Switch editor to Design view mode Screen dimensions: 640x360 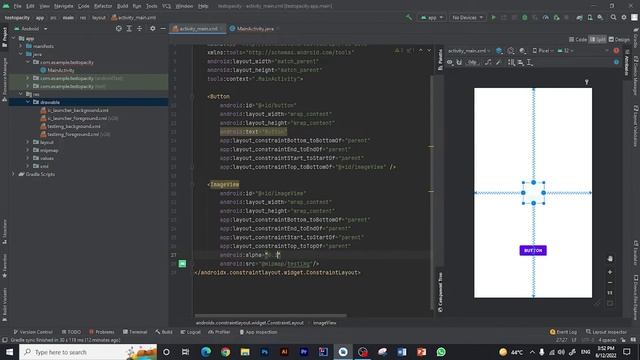click(x=619, y=40)
